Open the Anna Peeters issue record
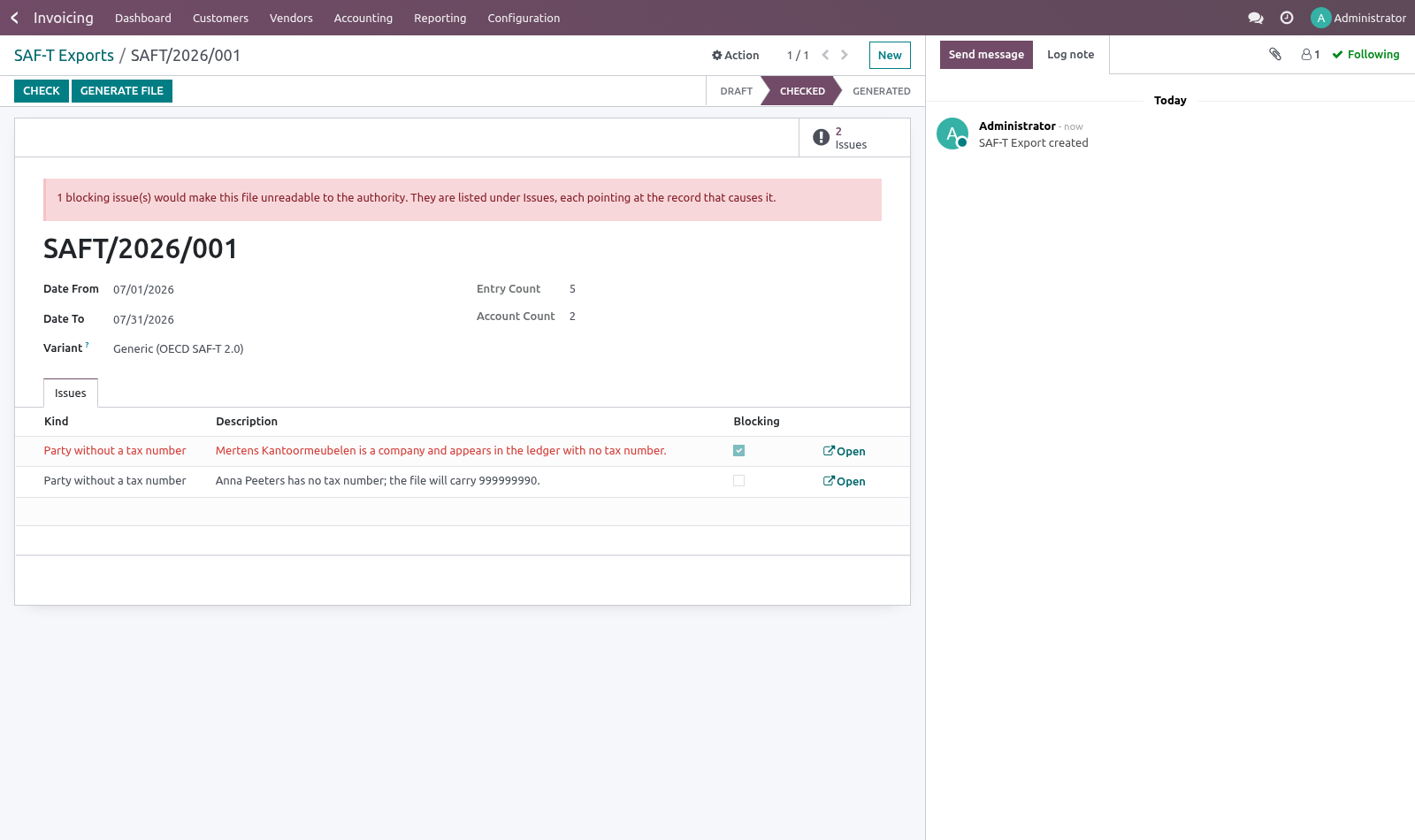 [x=845, y=481]
